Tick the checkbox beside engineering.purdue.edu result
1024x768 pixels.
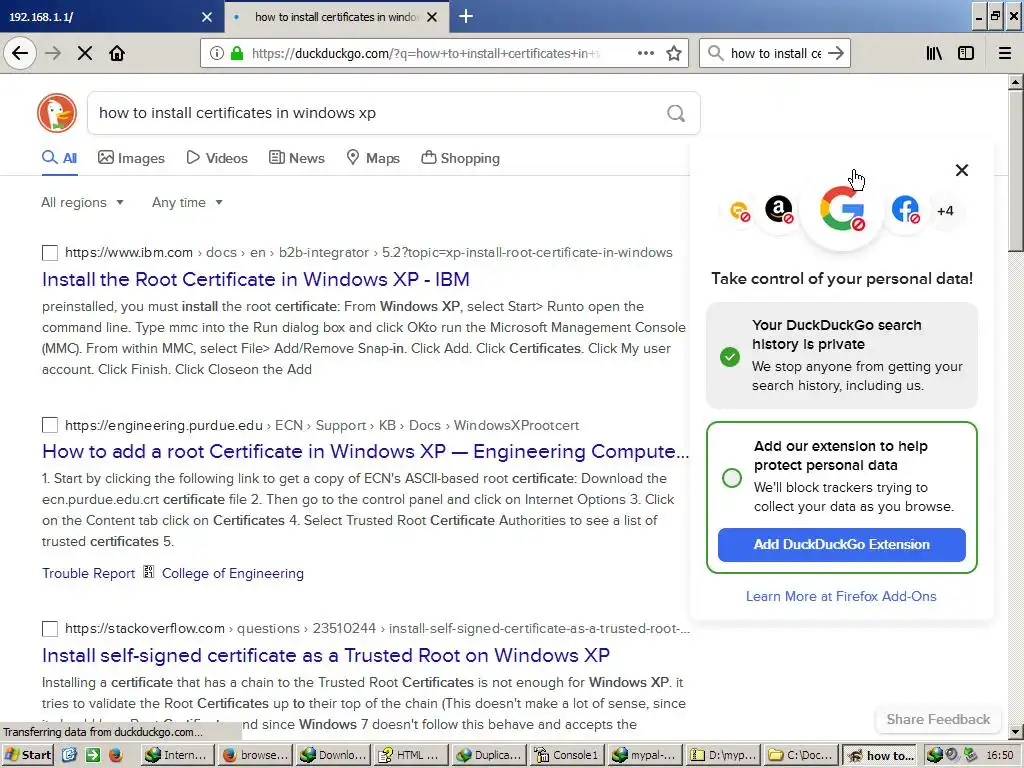pos(50,425)
